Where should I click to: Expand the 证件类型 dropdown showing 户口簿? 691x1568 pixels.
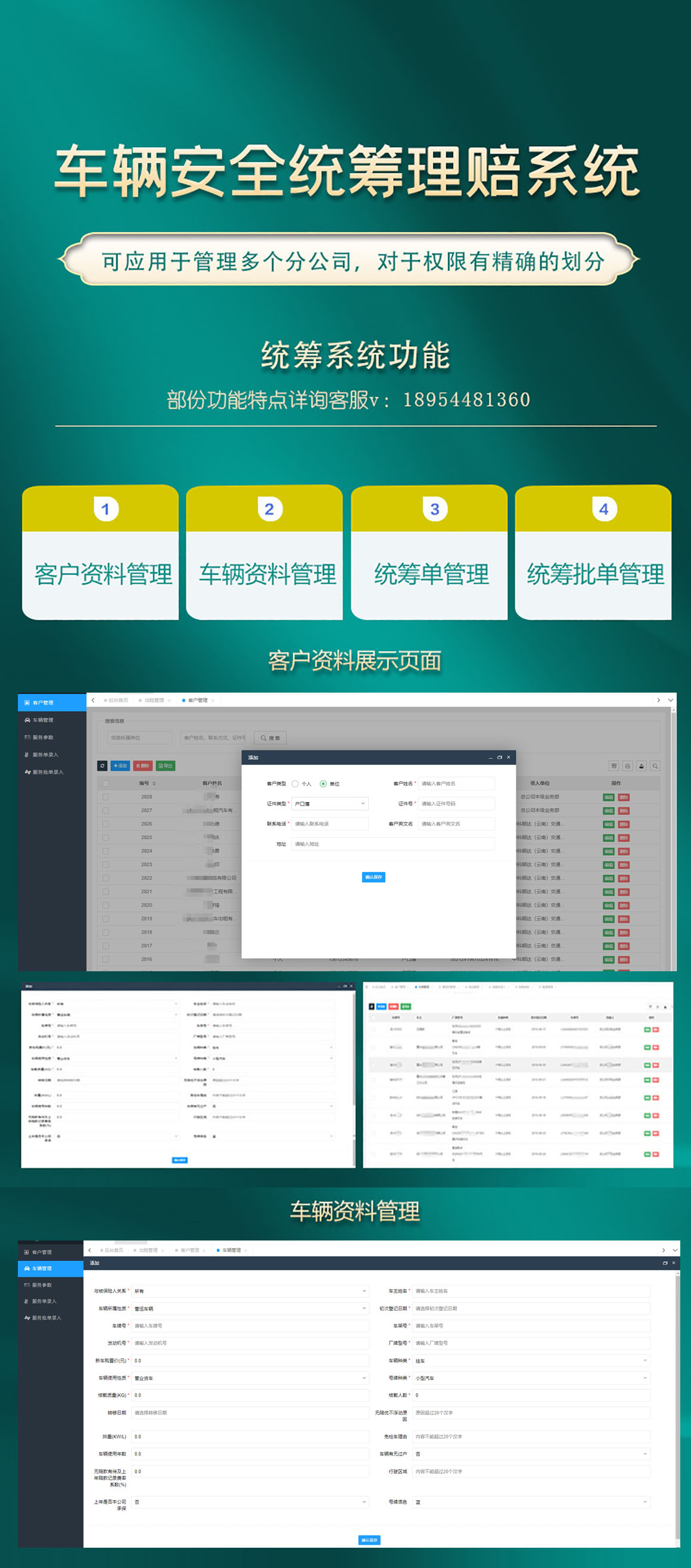coord(329,804)
